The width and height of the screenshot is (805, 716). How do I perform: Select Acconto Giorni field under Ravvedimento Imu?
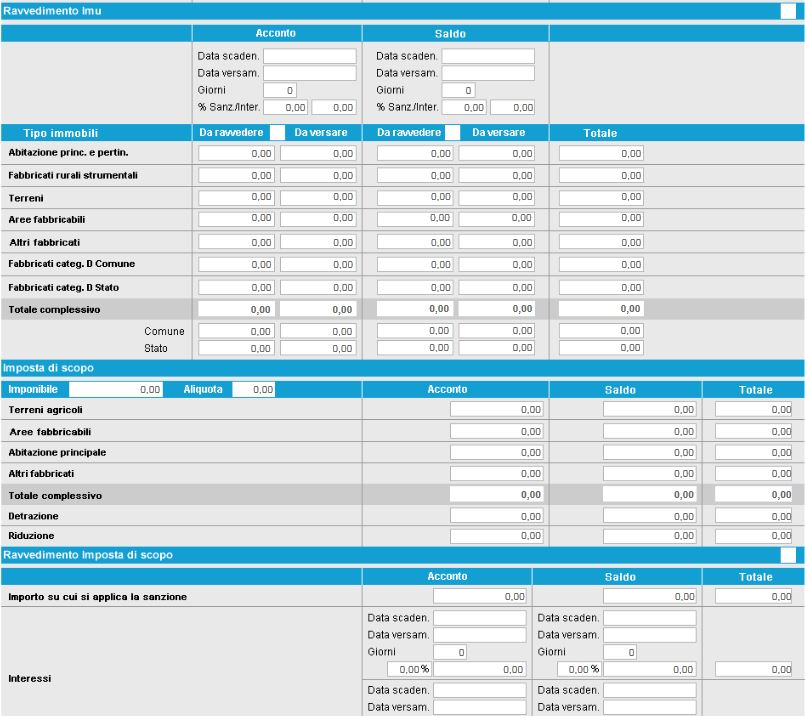click(280, 90)
